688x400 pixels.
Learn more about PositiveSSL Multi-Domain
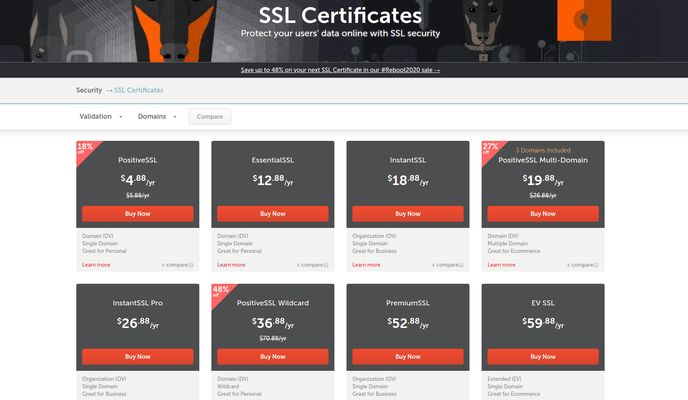(x=502, y=265)
